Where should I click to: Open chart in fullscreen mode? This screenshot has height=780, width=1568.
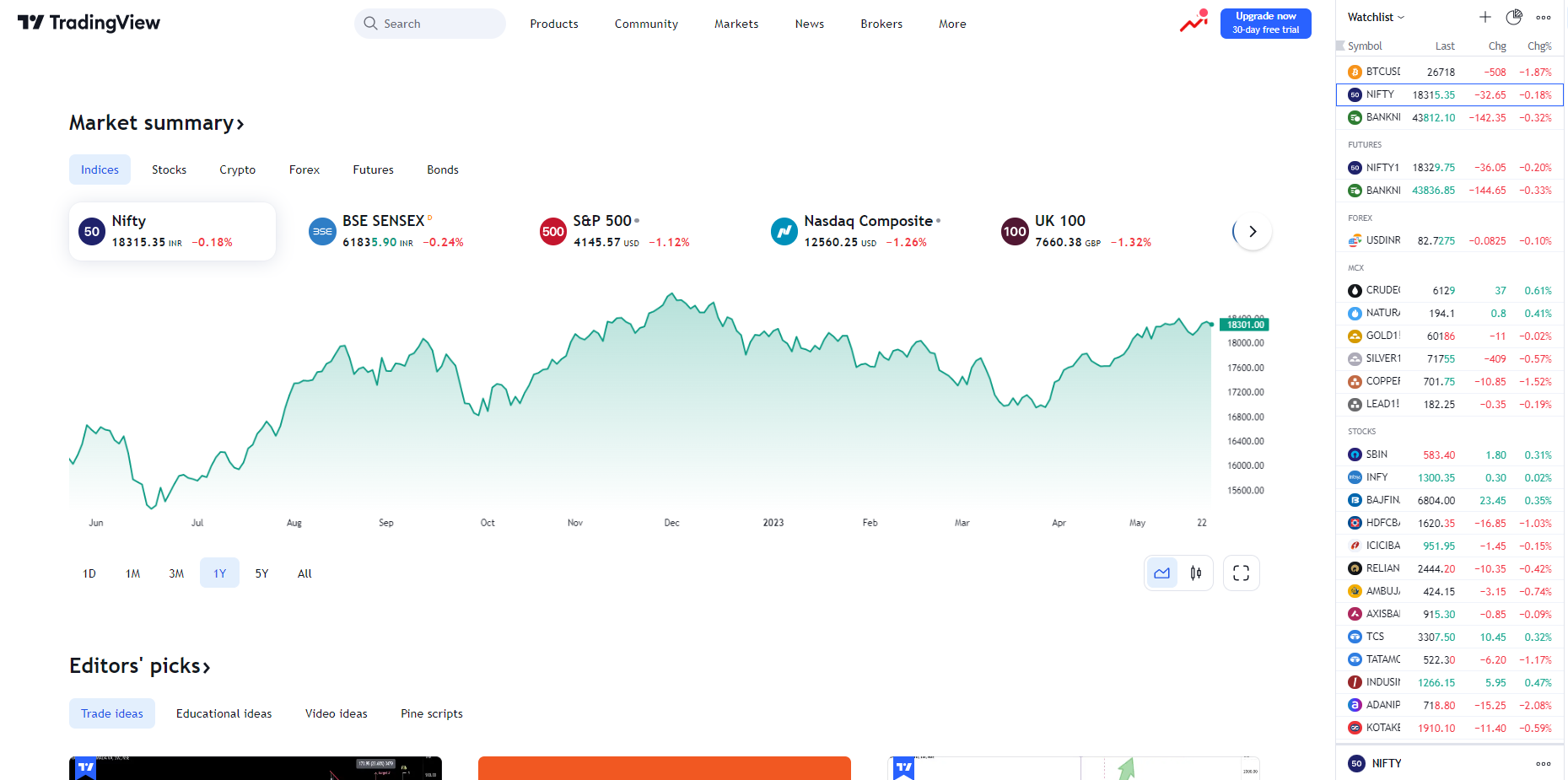coord(1241,573)
